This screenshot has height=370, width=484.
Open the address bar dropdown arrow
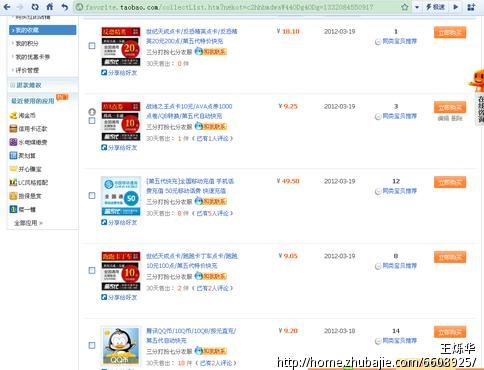click(x=417, y=7)
